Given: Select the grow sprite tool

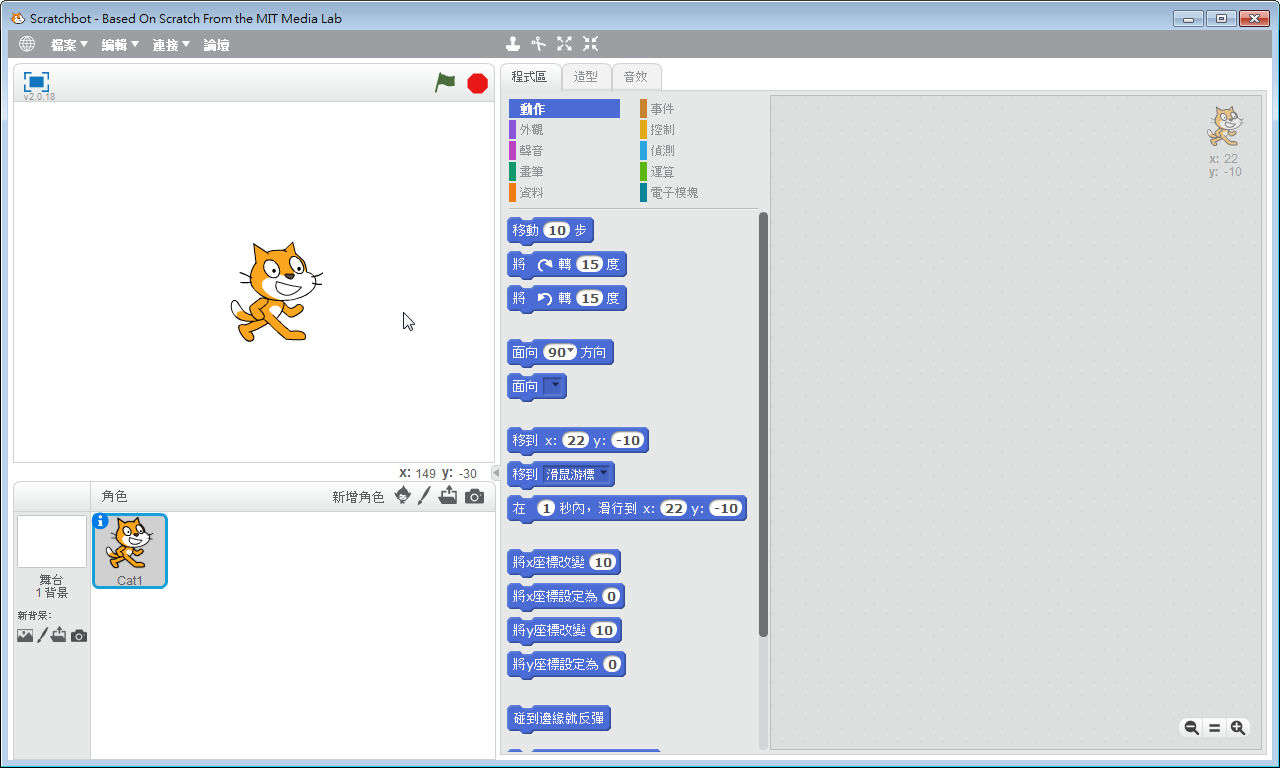Looking at the screenshot, I should pos(565,44).
